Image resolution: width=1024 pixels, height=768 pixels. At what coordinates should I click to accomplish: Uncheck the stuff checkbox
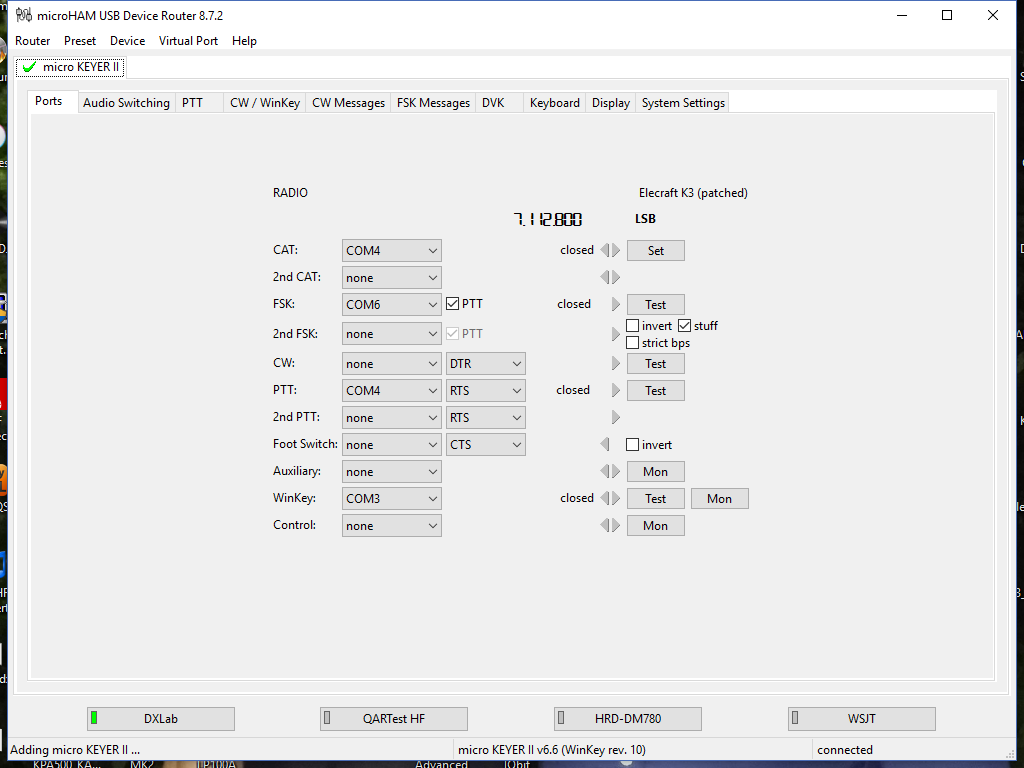(685, 325)
